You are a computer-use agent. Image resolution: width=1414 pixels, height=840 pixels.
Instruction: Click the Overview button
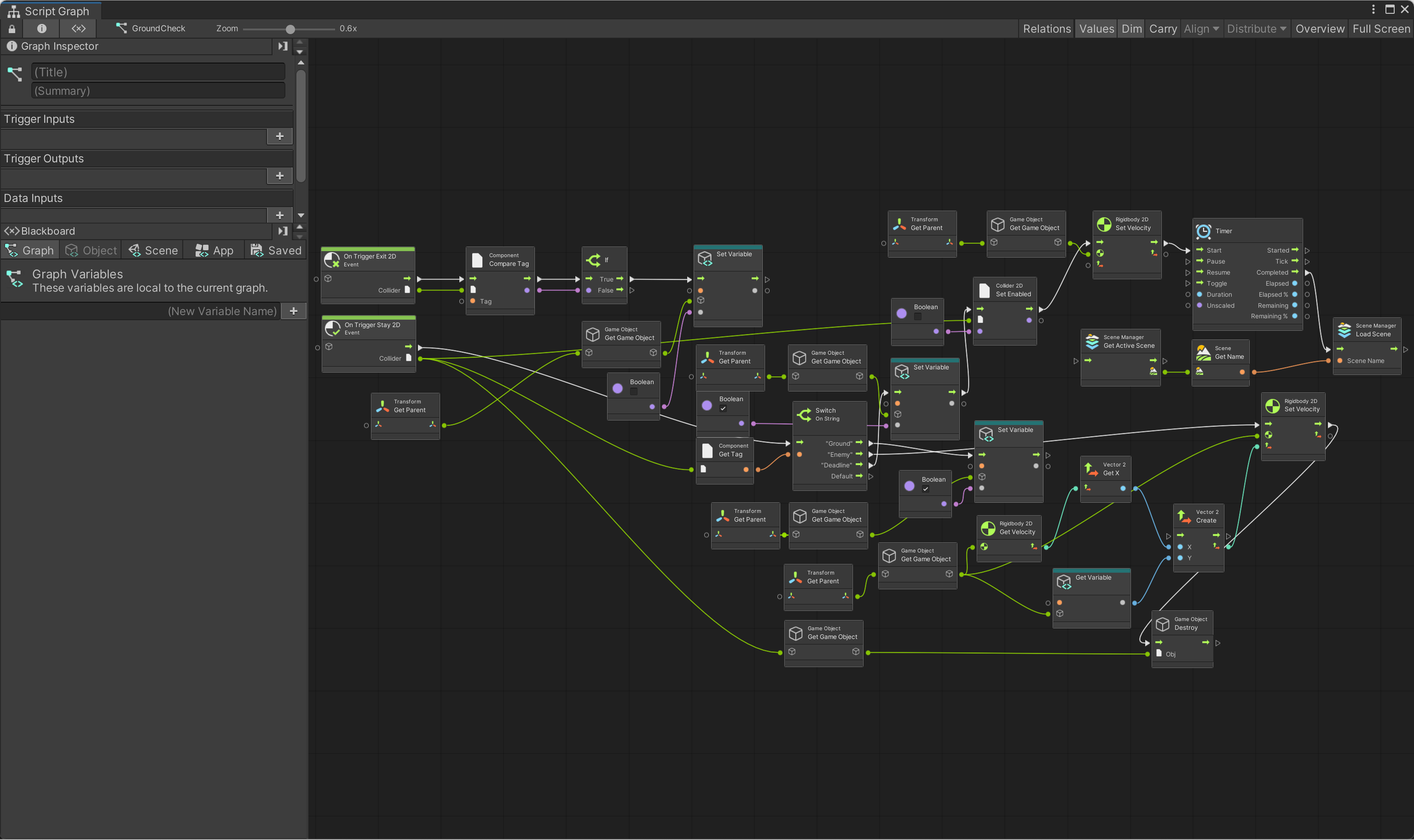tap(1320, 29)
